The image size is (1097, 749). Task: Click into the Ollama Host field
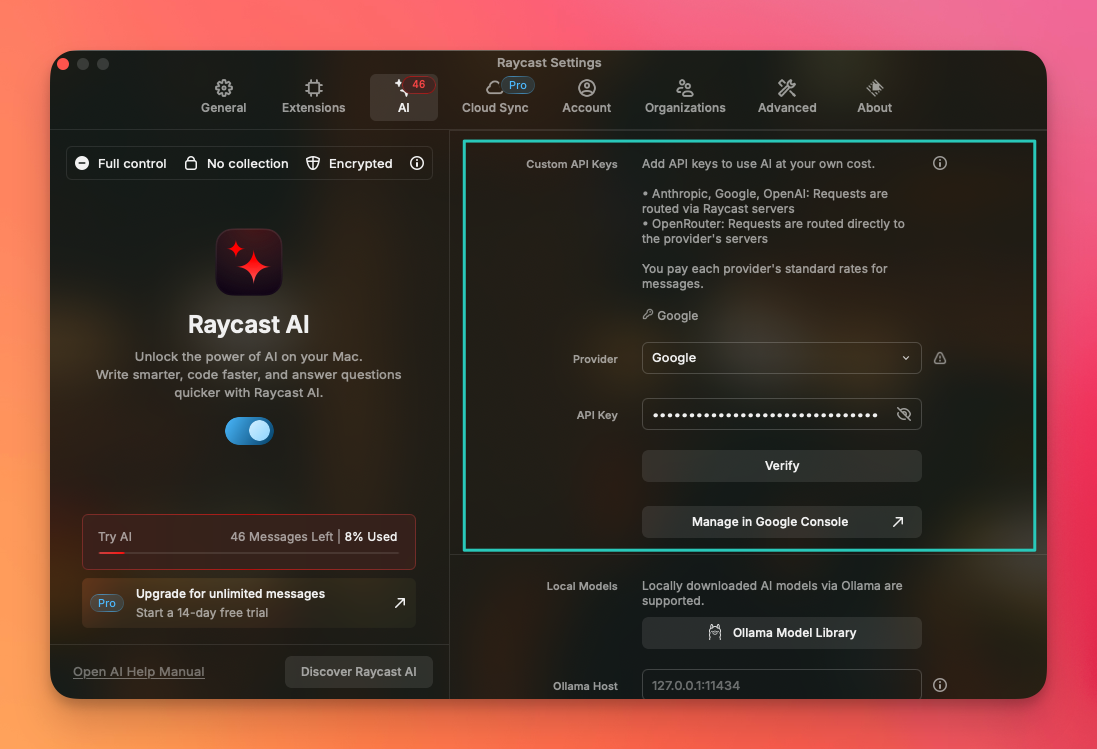[781, 685]
